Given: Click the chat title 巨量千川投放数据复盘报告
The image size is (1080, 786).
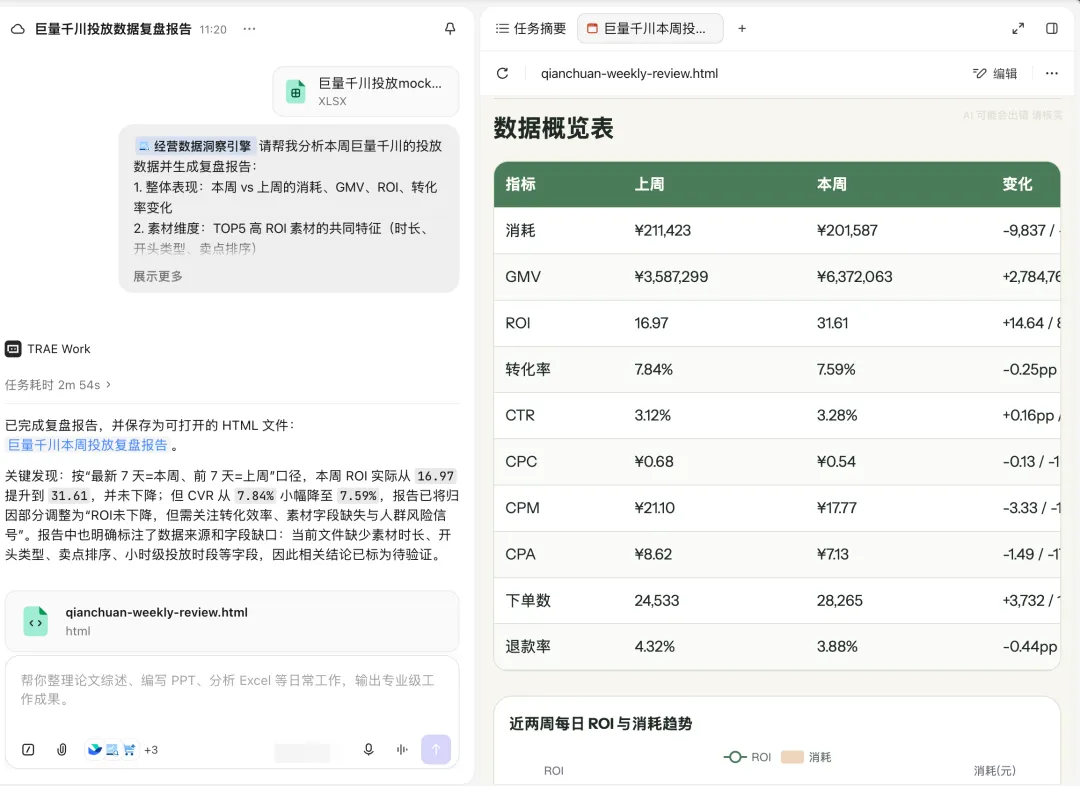Looking at the screenshot, I should point(113,29).
